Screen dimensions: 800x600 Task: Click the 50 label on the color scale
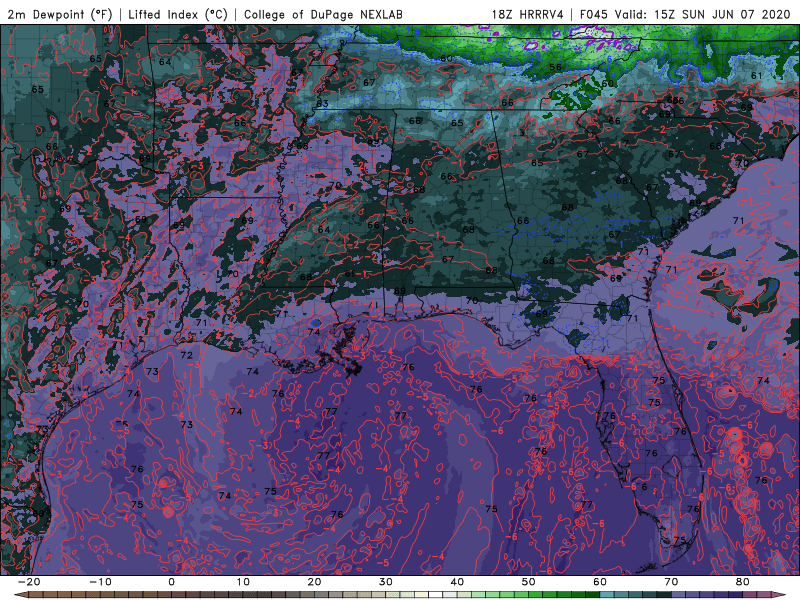[529, 582]
